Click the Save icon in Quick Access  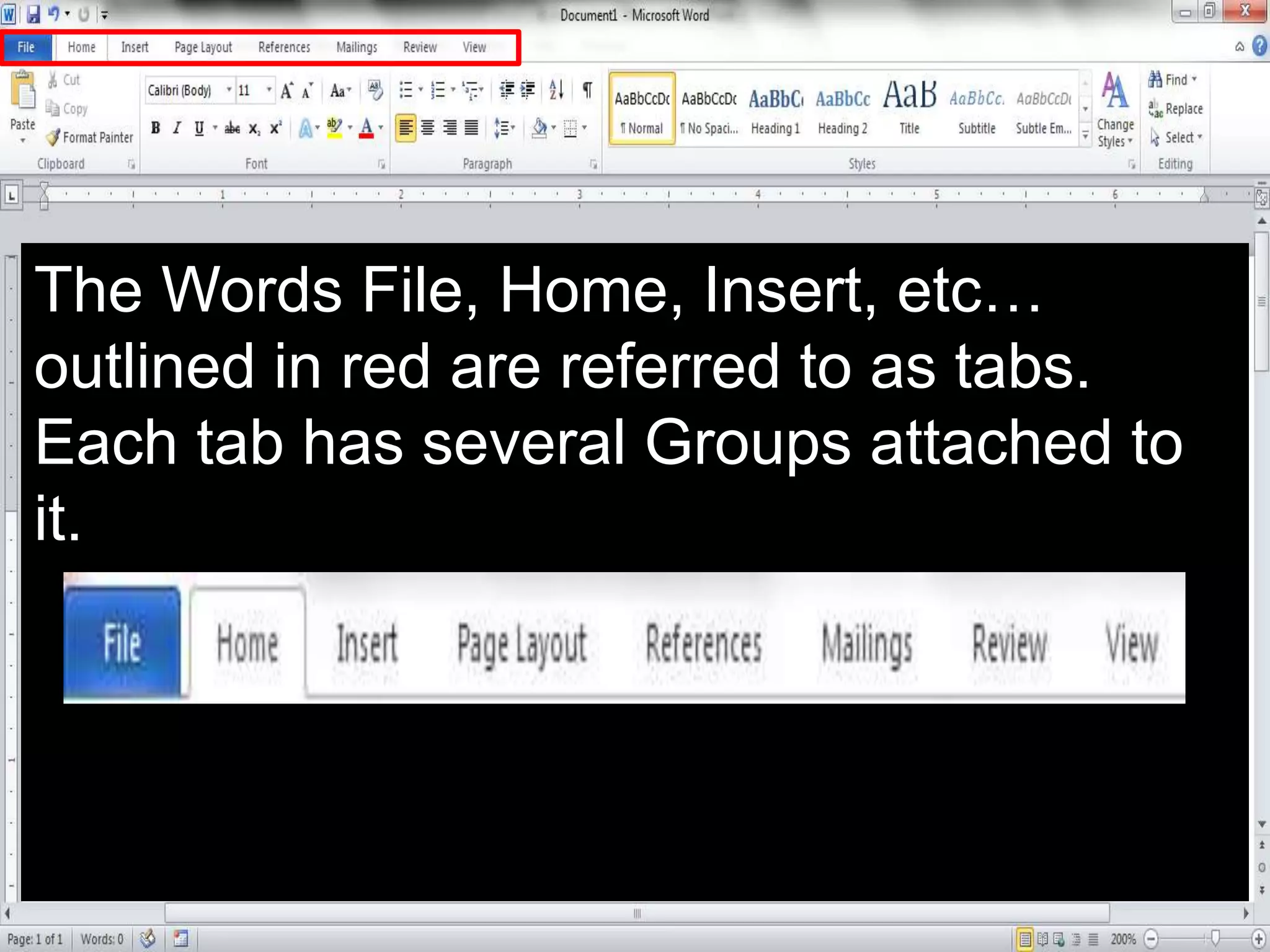click(32, 14)
